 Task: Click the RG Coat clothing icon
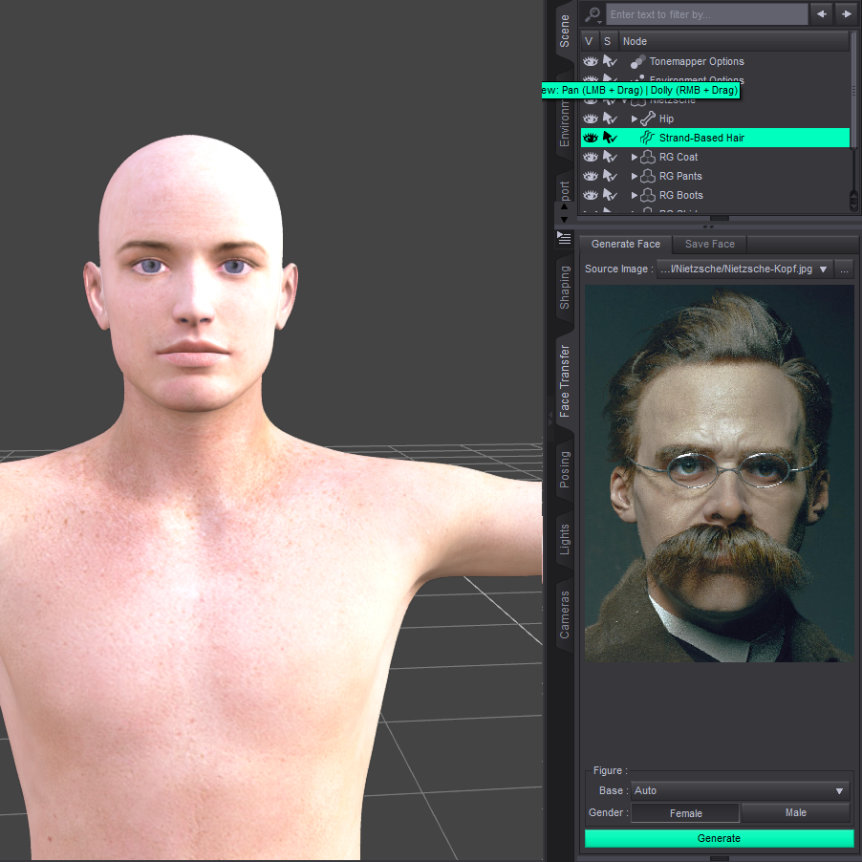click(x=647, y=157)
